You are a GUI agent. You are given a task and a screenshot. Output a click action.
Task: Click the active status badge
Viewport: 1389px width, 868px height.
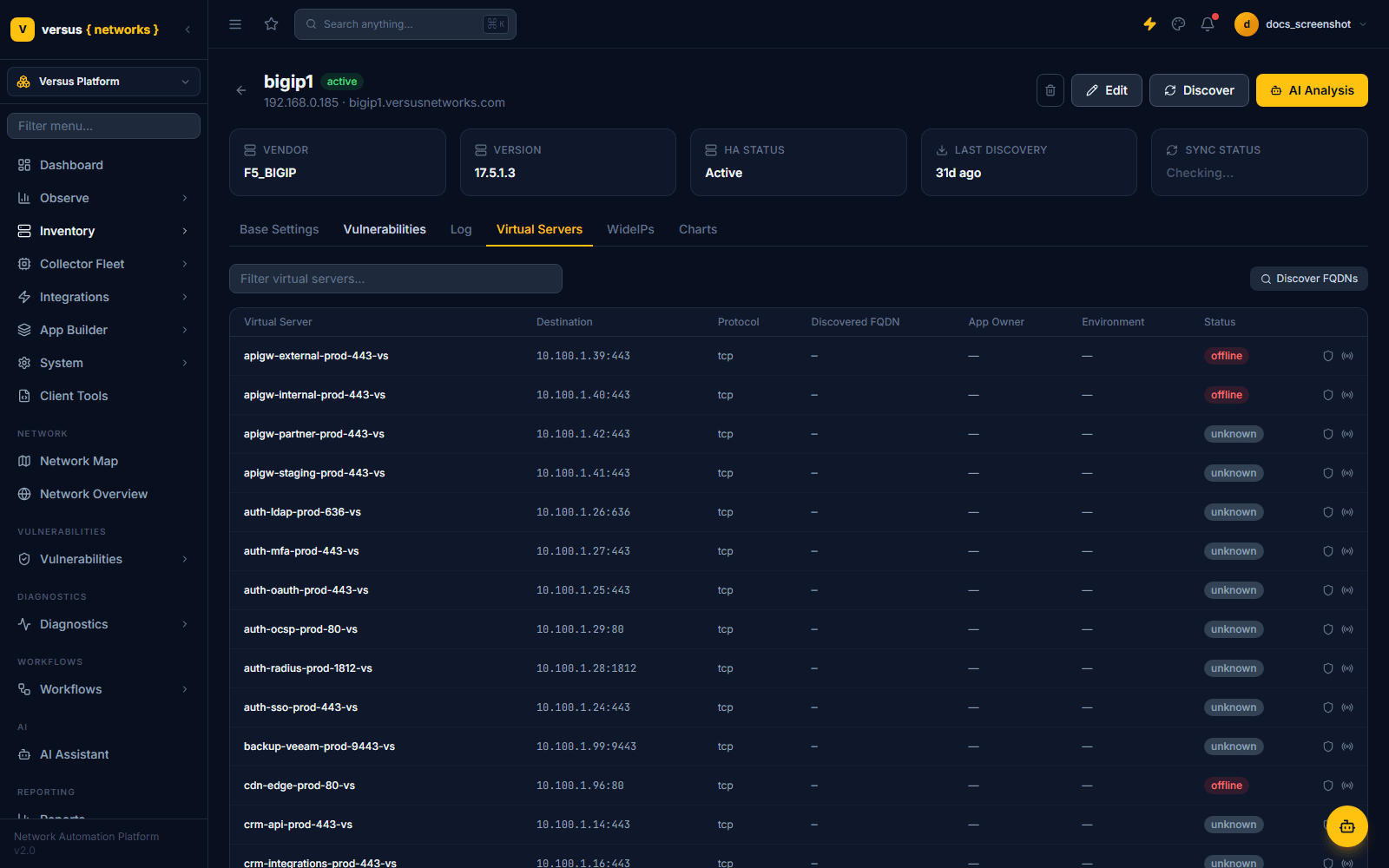click(342, 82)
